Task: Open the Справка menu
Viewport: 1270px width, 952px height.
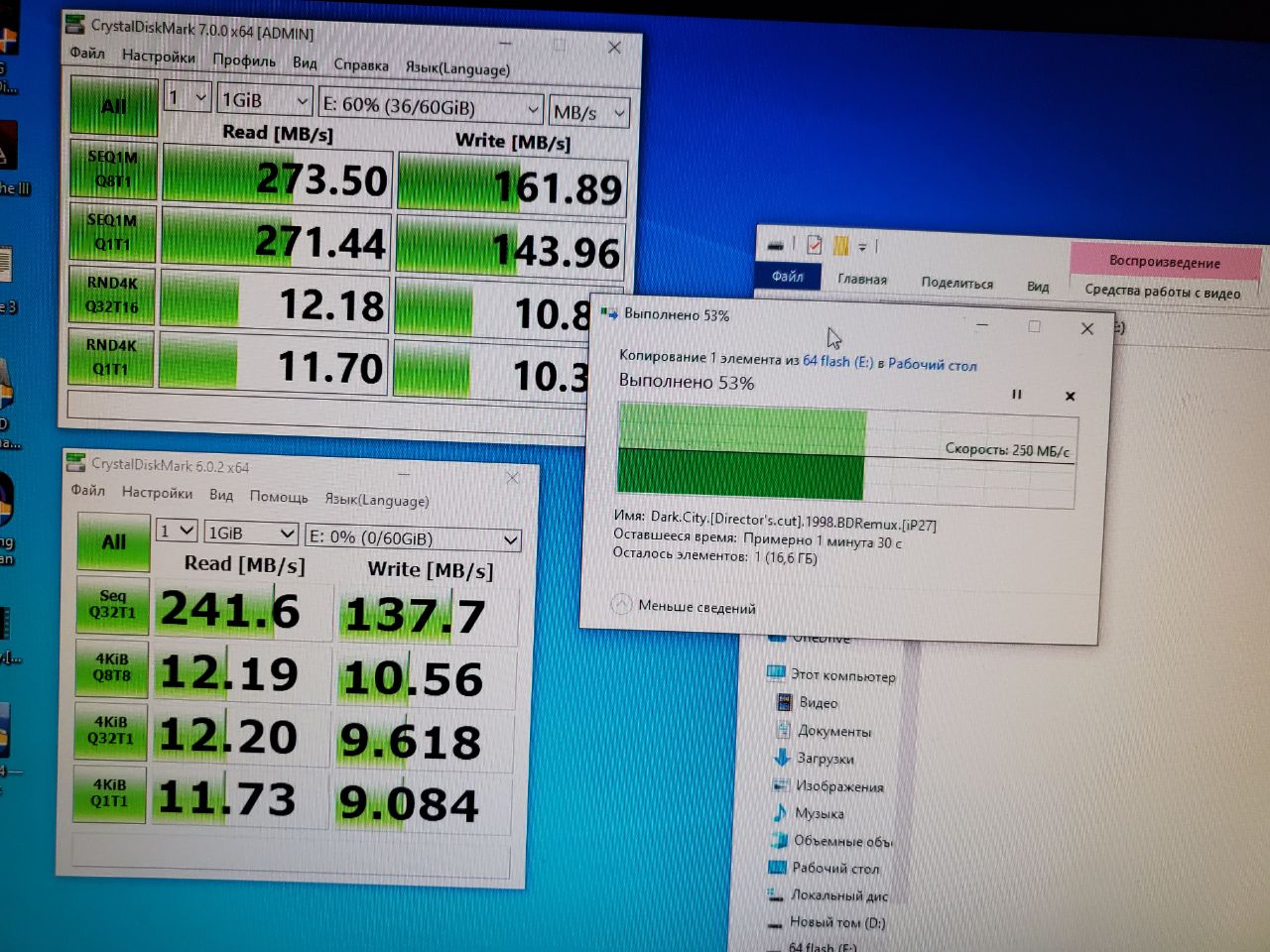Action: [x=361, y=65]
